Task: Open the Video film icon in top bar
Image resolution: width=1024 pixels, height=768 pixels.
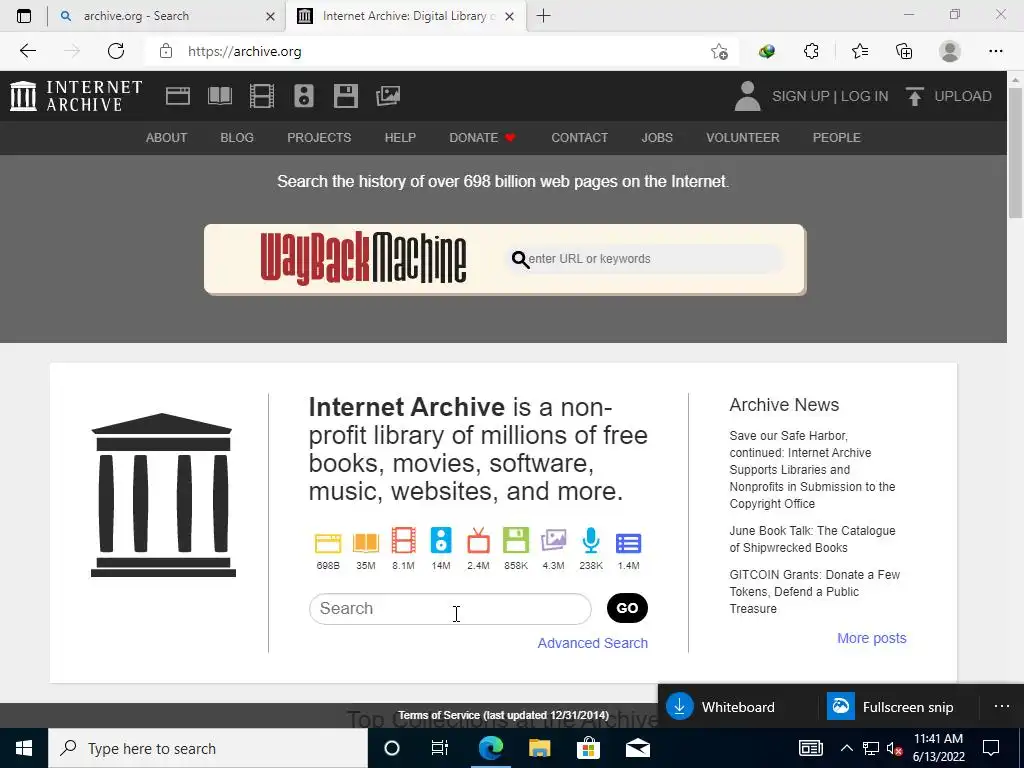Action: [261, 96]
